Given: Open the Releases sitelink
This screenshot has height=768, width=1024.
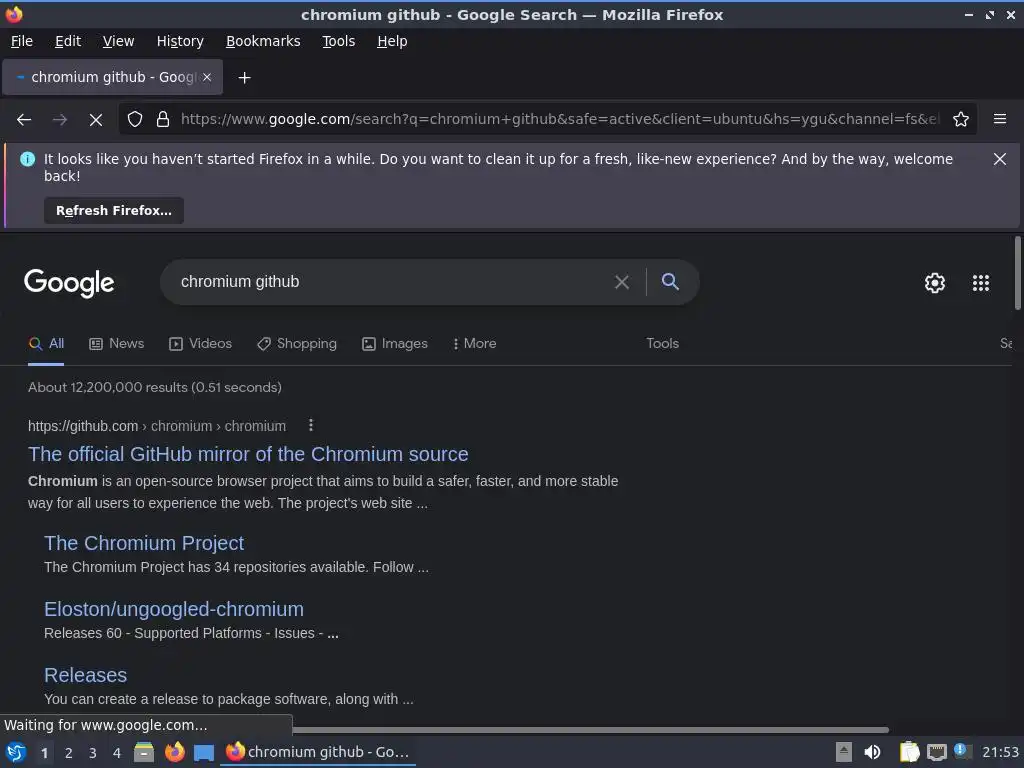Looking at the screenshot, I should click(86, 675).
